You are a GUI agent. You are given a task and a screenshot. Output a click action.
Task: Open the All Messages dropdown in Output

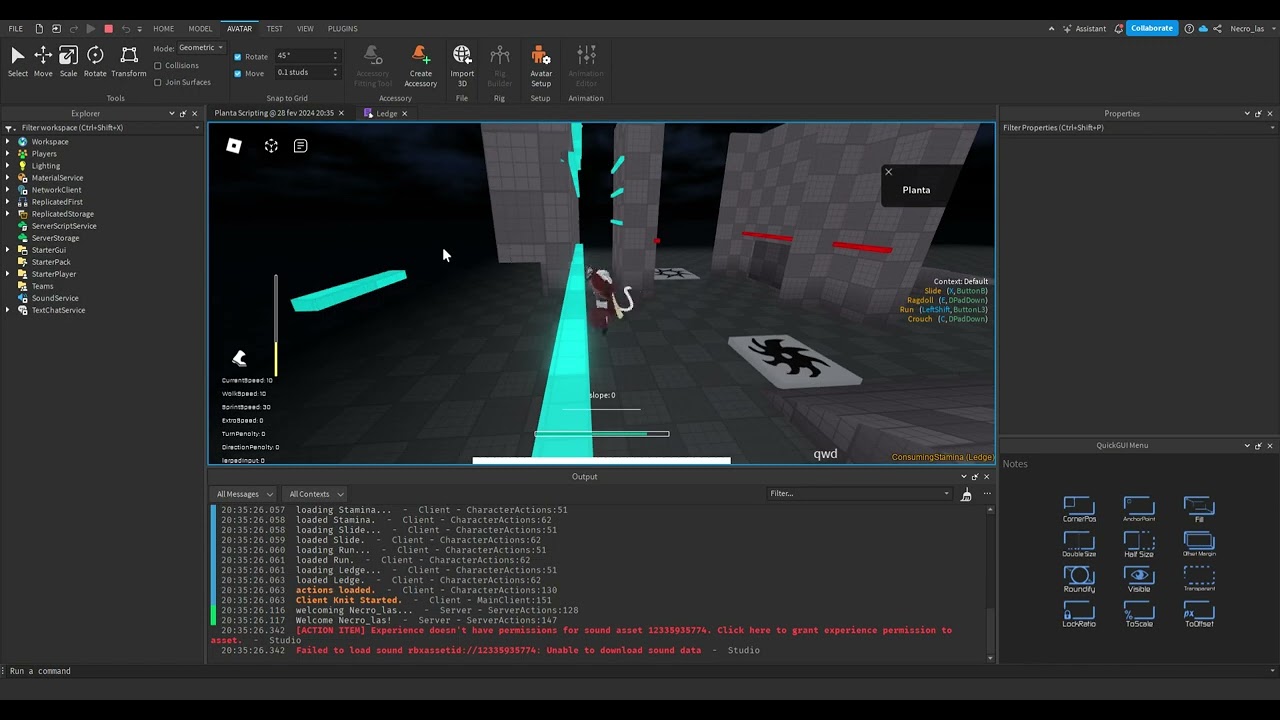click(x=243, y=494)
